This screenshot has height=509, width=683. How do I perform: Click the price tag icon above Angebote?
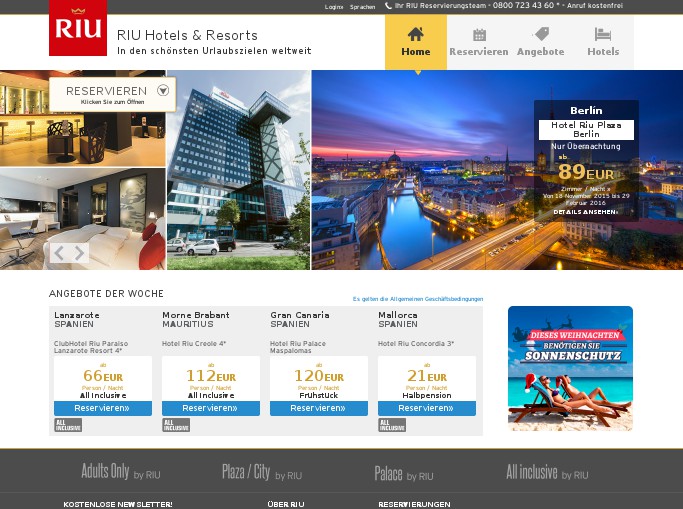click(541, 34)
